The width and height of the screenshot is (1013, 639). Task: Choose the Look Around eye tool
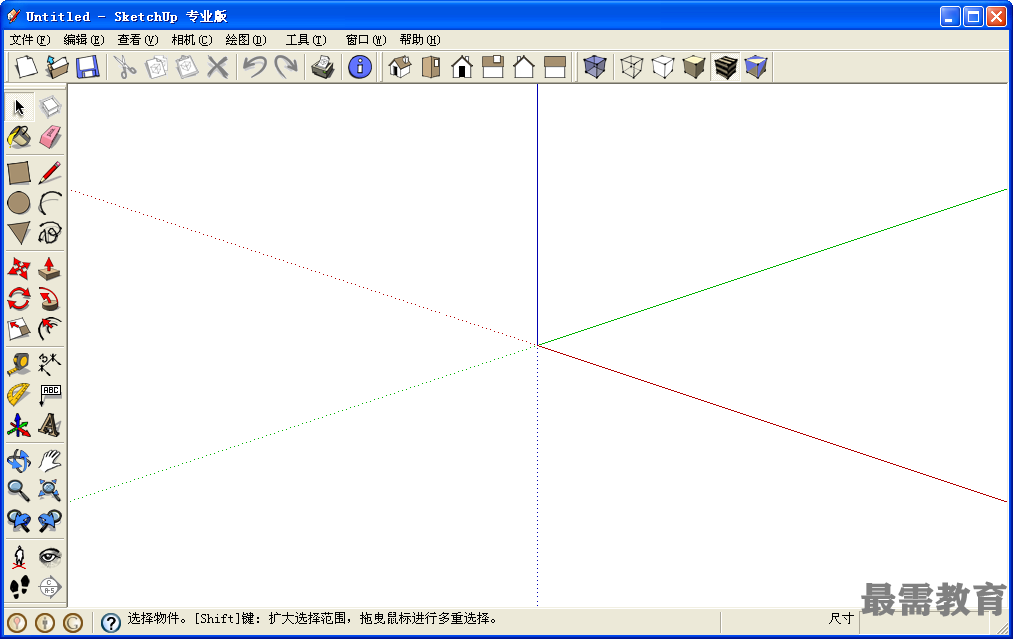coord(50,557)
